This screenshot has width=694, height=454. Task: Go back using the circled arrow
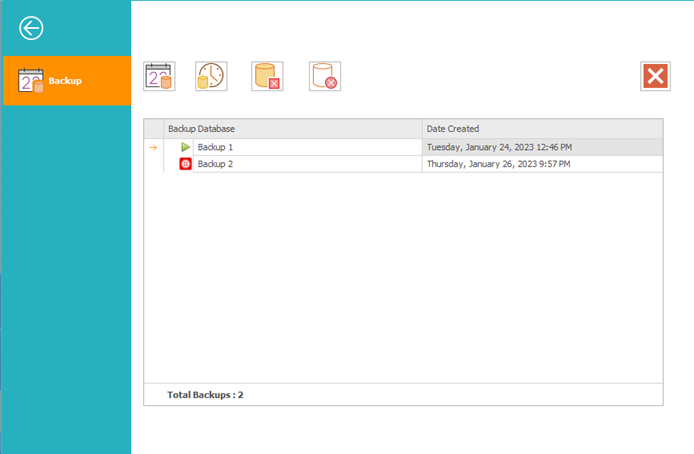31,28
